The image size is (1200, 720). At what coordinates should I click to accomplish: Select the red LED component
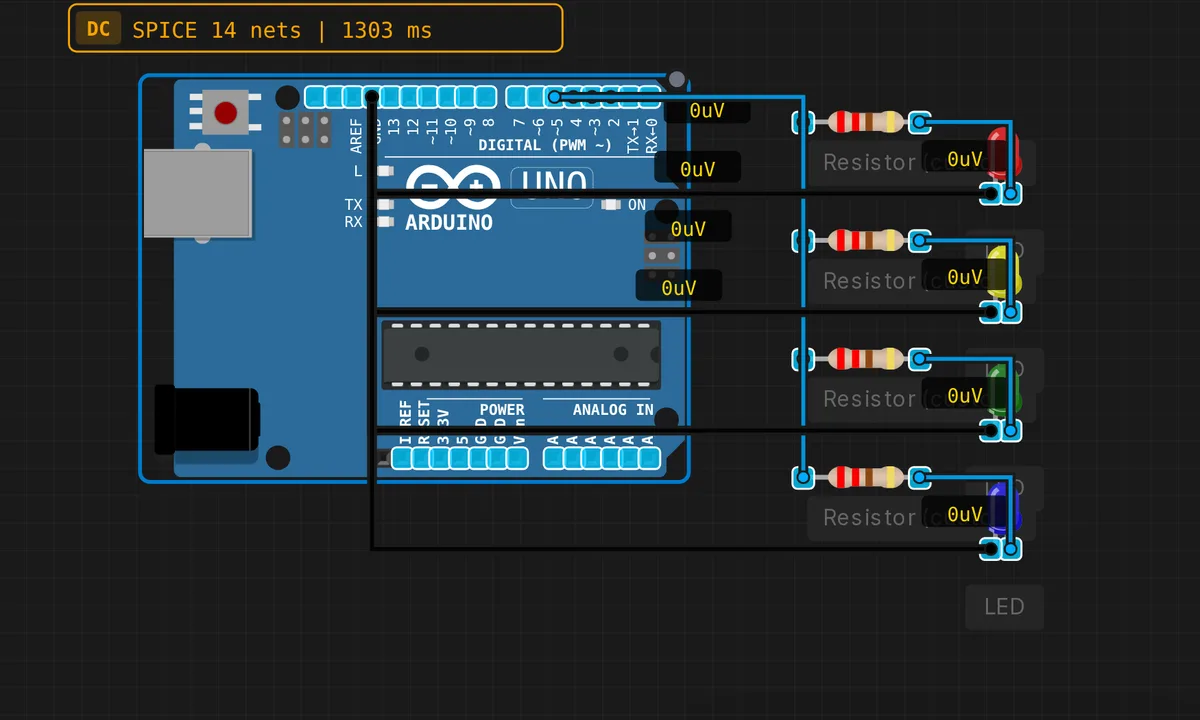pyautogui.click(x=1004, y=154)
